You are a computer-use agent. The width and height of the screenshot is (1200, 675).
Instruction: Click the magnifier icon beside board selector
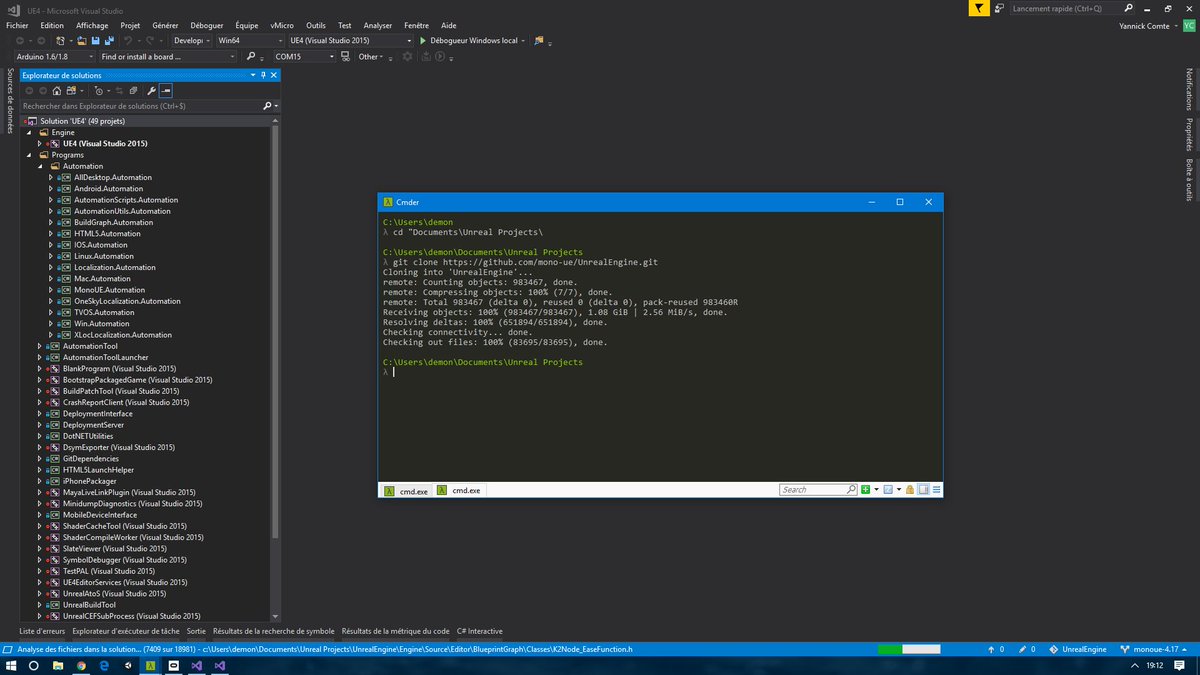tap(251, 56)
